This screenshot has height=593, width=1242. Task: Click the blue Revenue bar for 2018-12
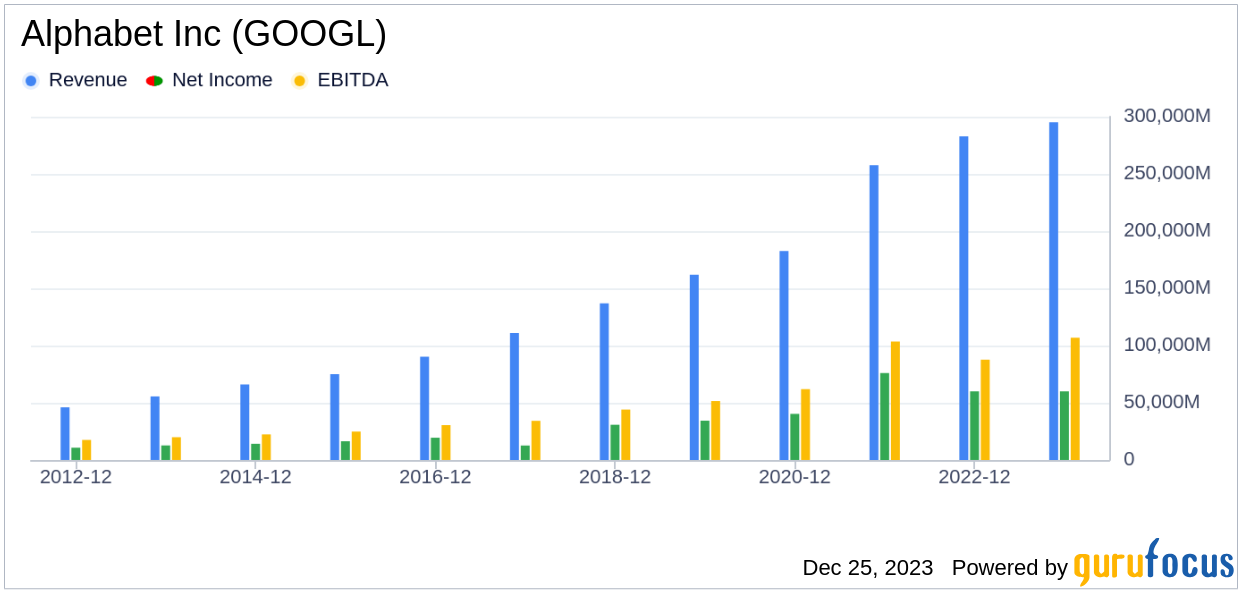[x=604, y=382]
